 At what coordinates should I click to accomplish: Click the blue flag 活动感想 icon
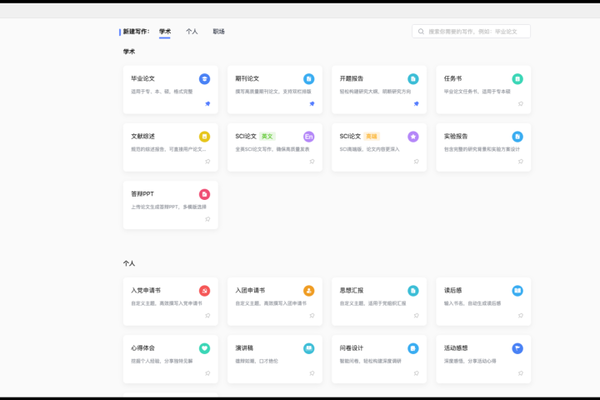(x=517, y=348)
